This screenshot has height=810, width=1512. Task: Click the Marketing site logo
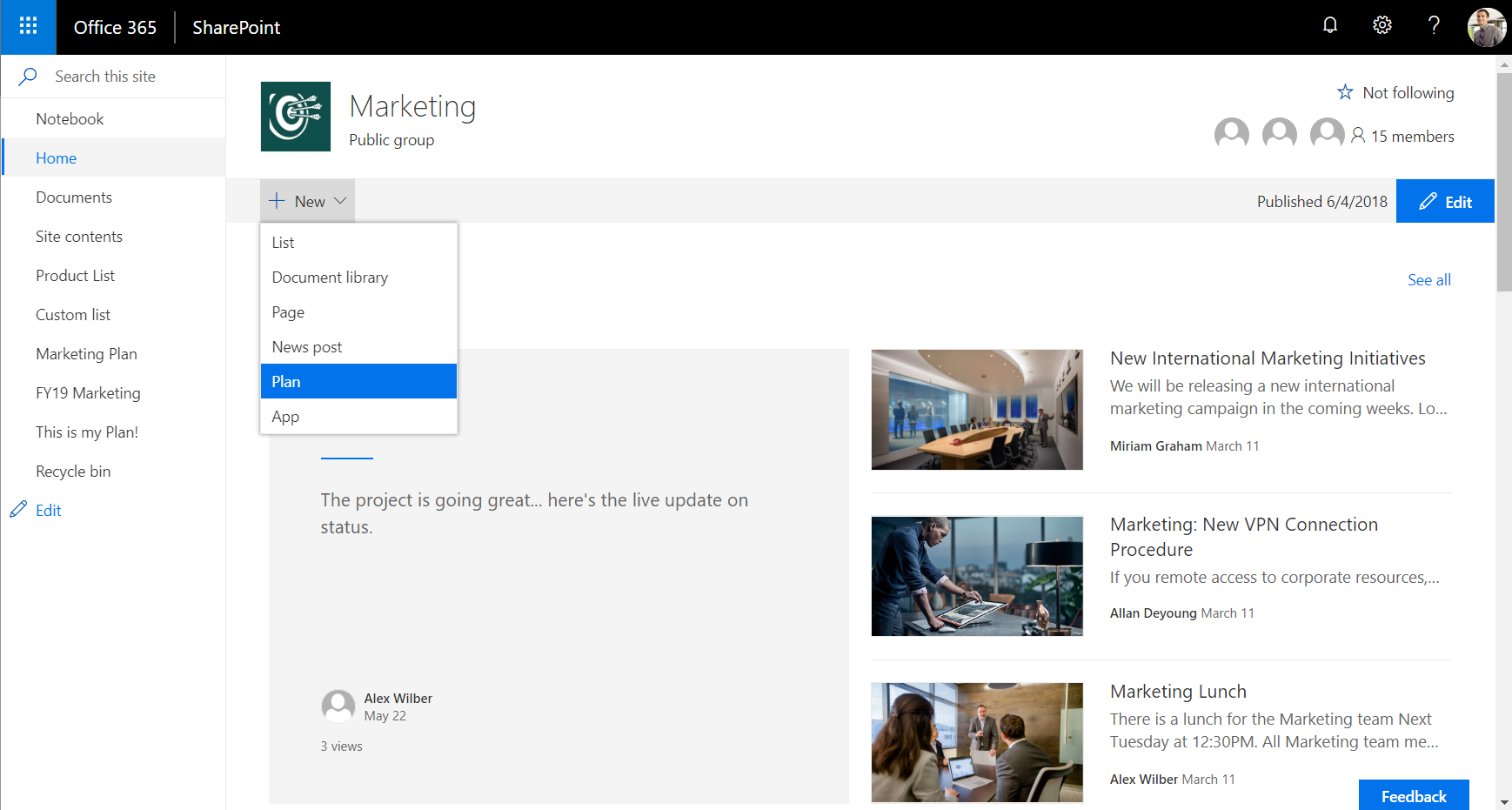[295, 117]
